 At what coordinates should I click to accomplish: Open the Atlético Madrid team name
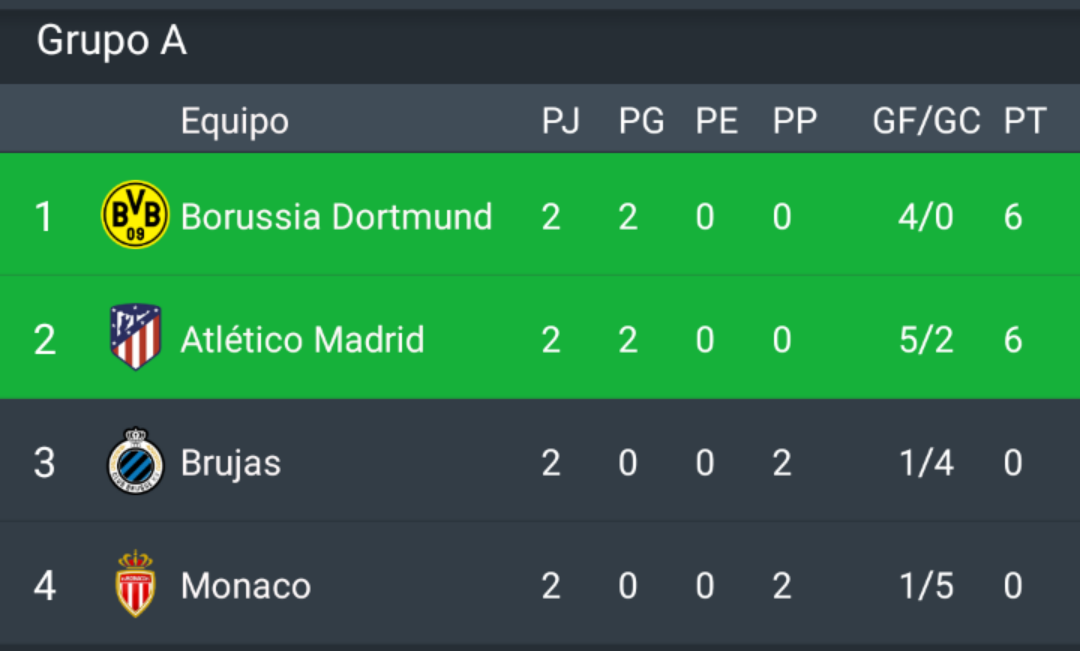point(302,339)
